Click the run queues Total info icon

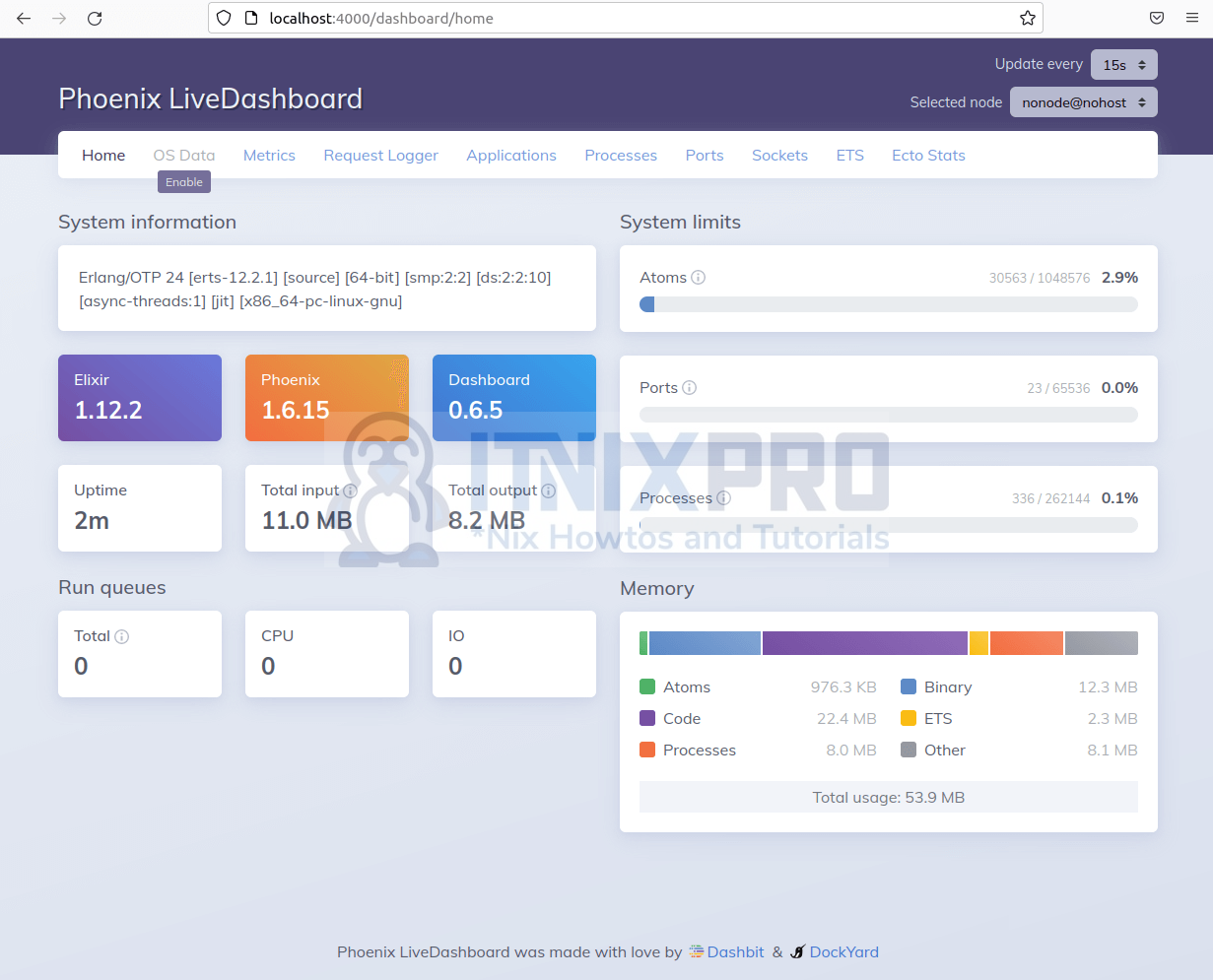click(122, 636)
